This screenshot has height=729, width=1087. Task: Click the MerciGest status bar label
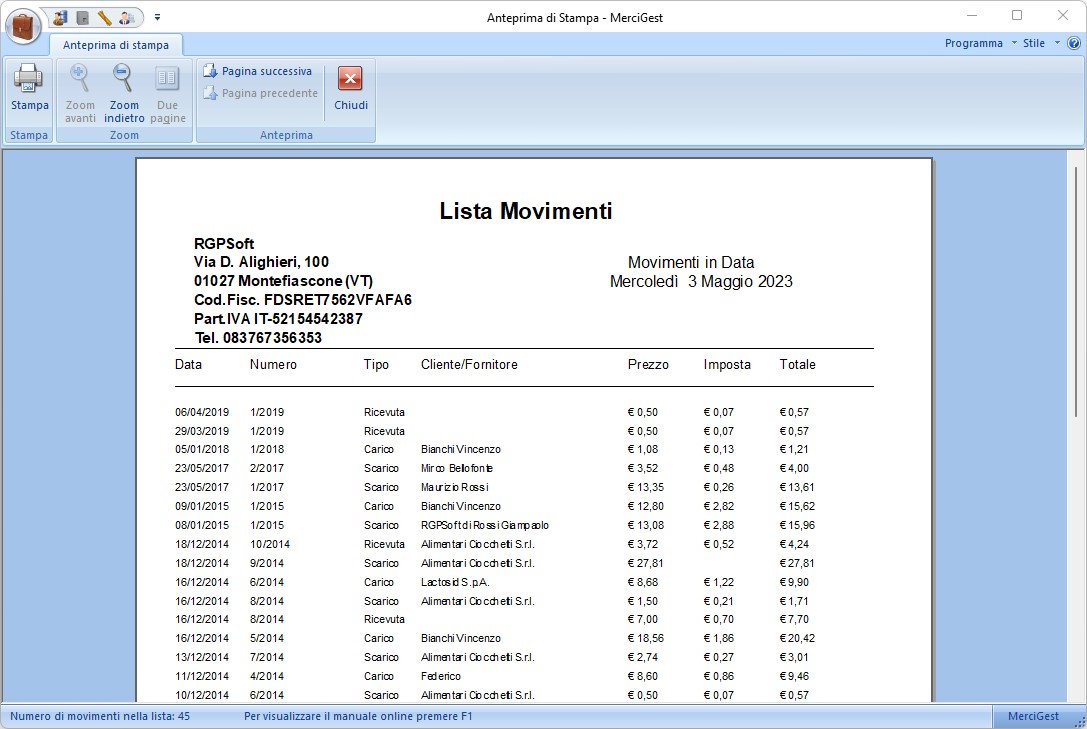click(x=1033, y=716)
